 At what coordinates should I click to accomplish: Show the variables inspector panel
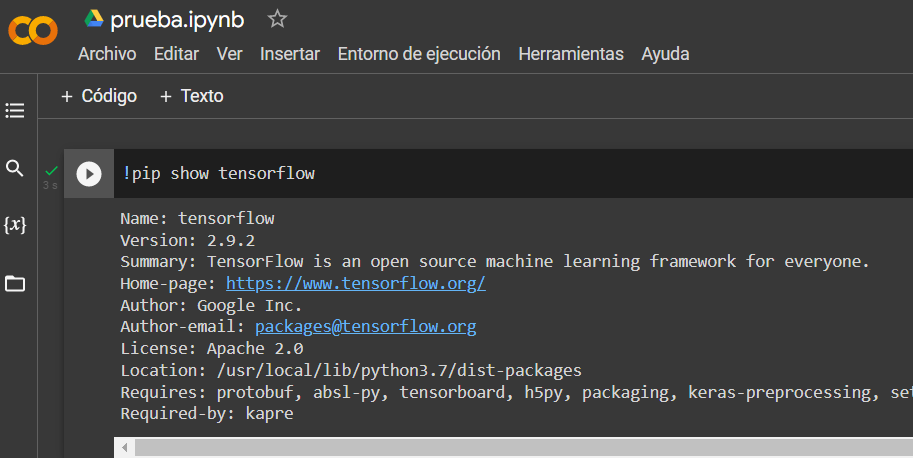(15, 226)
